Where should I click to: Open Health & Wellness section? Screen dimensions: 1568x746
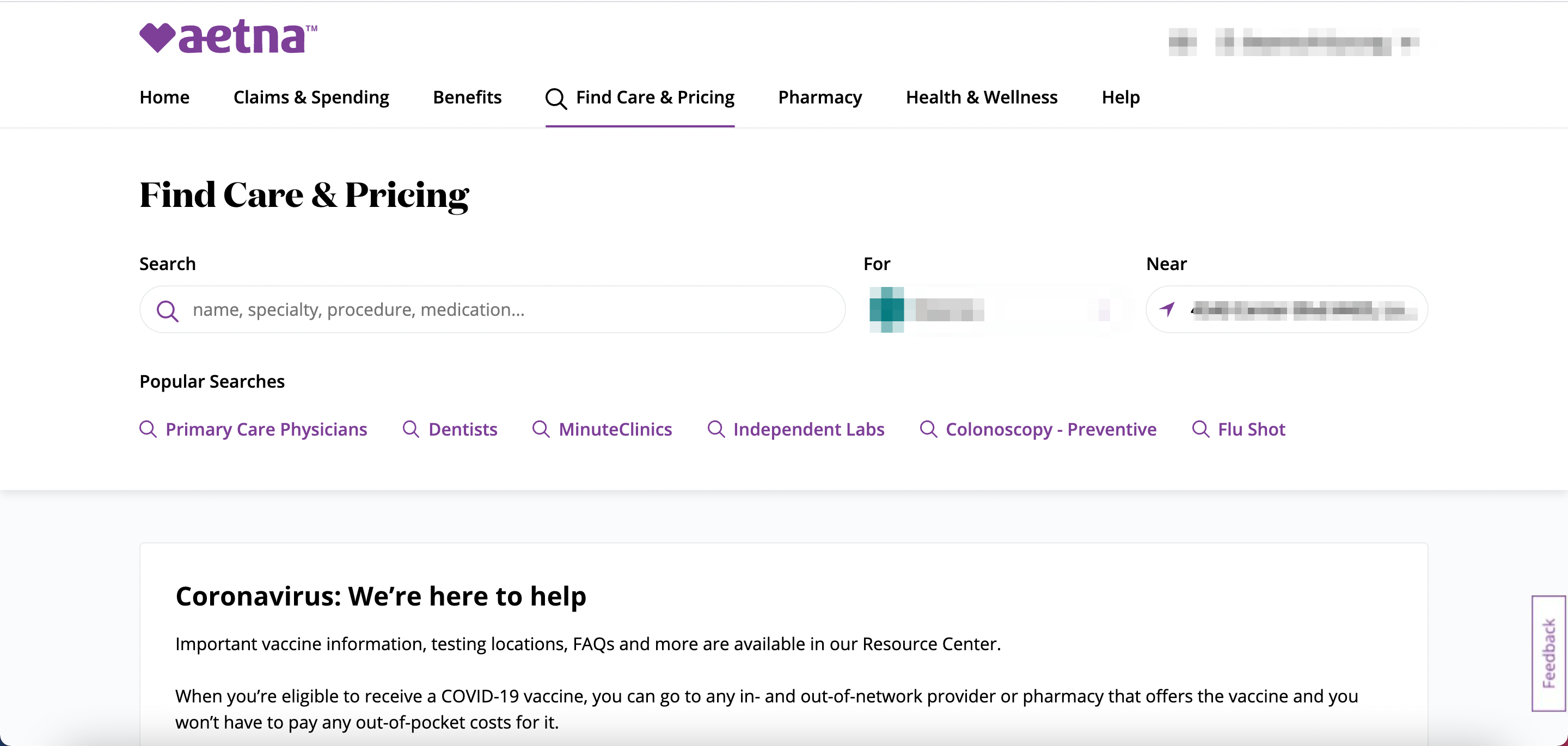[x=981, y=97]
